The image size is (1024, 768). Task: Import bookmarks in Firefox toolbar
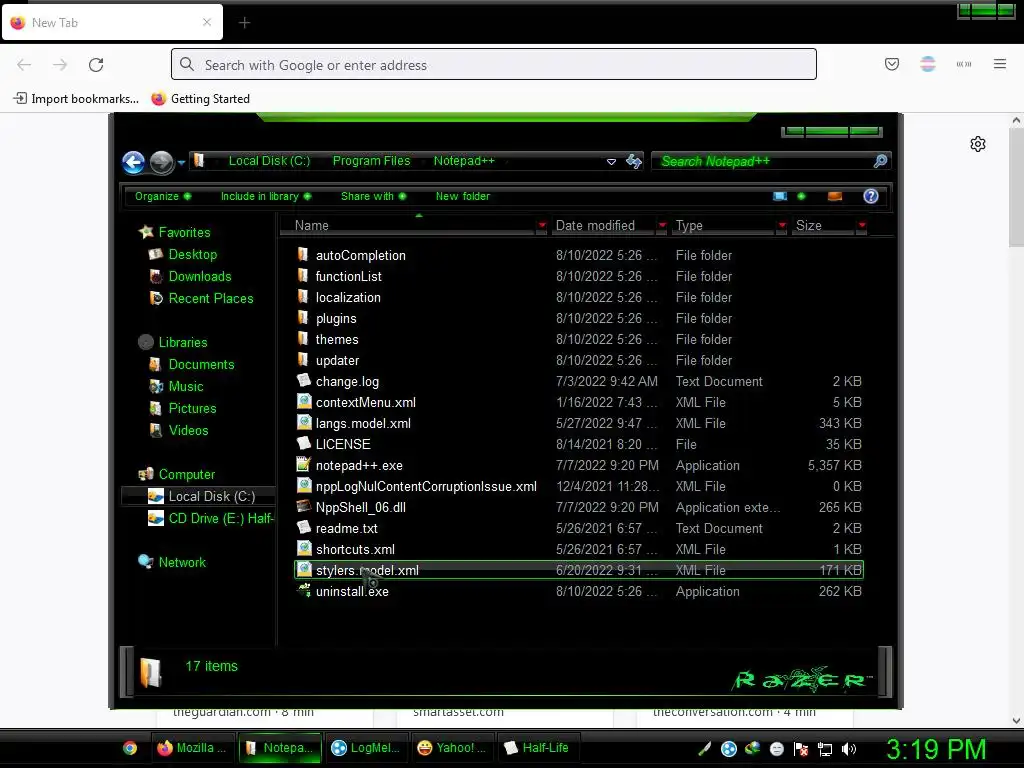[76, 99]
